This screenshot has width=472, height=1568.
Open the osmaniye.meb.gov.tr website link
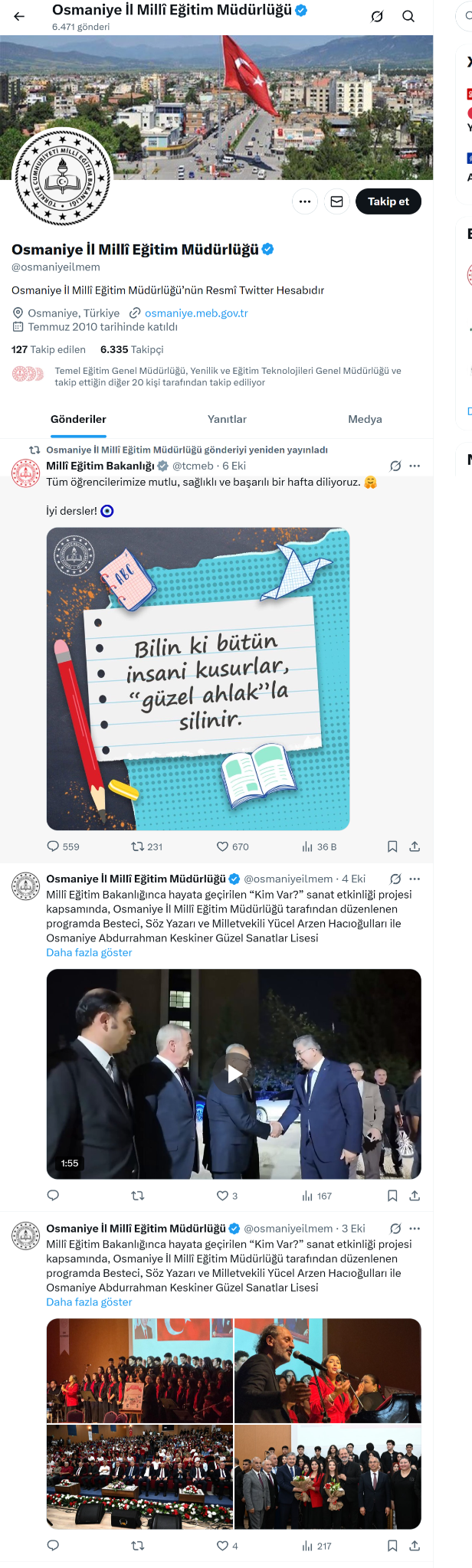pyautogui.click(x=196, y=313)
